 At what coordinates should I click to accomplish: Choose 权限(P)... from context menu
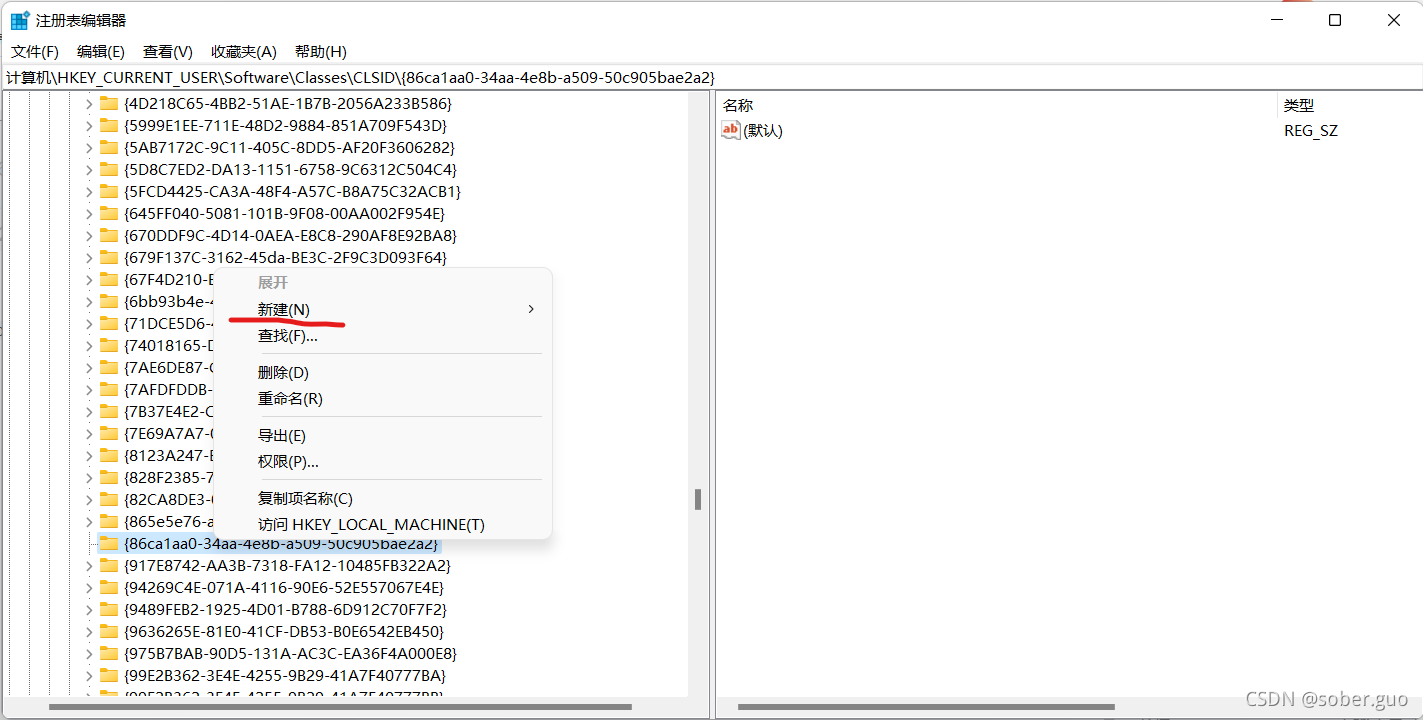tap(383, 461)
